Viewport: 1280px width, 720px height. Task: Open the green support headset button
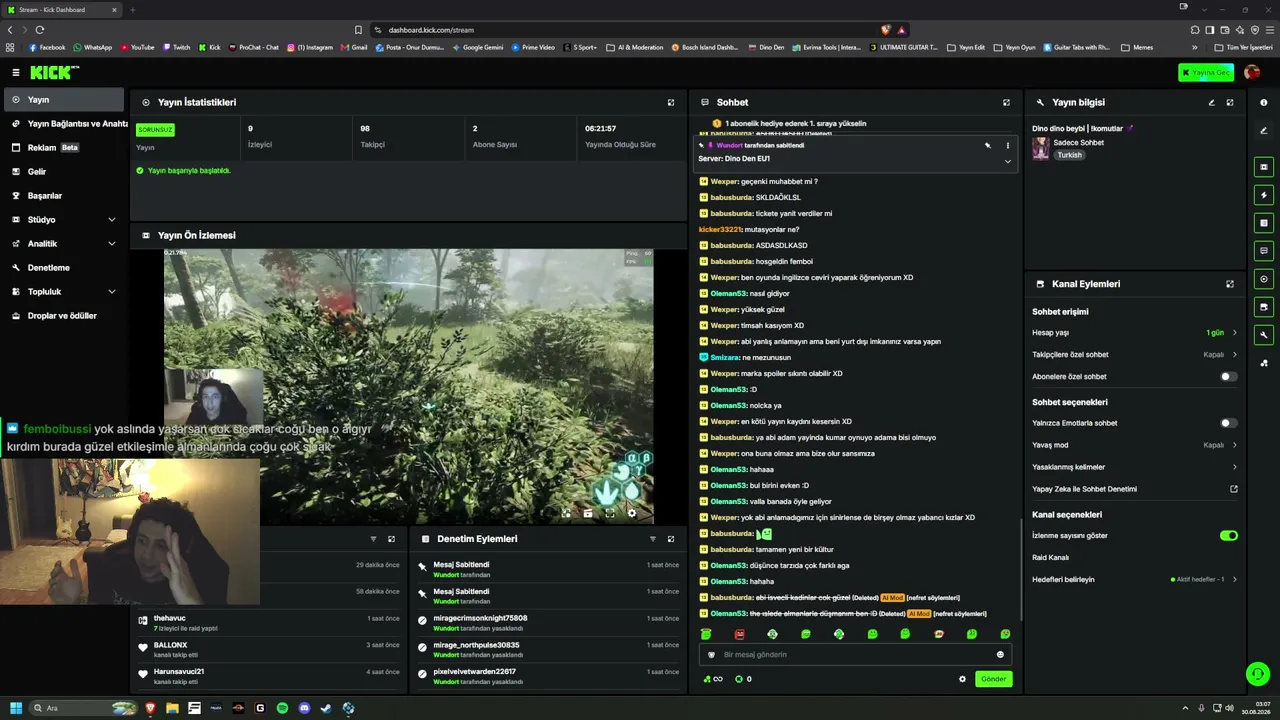coord(1258,674)
